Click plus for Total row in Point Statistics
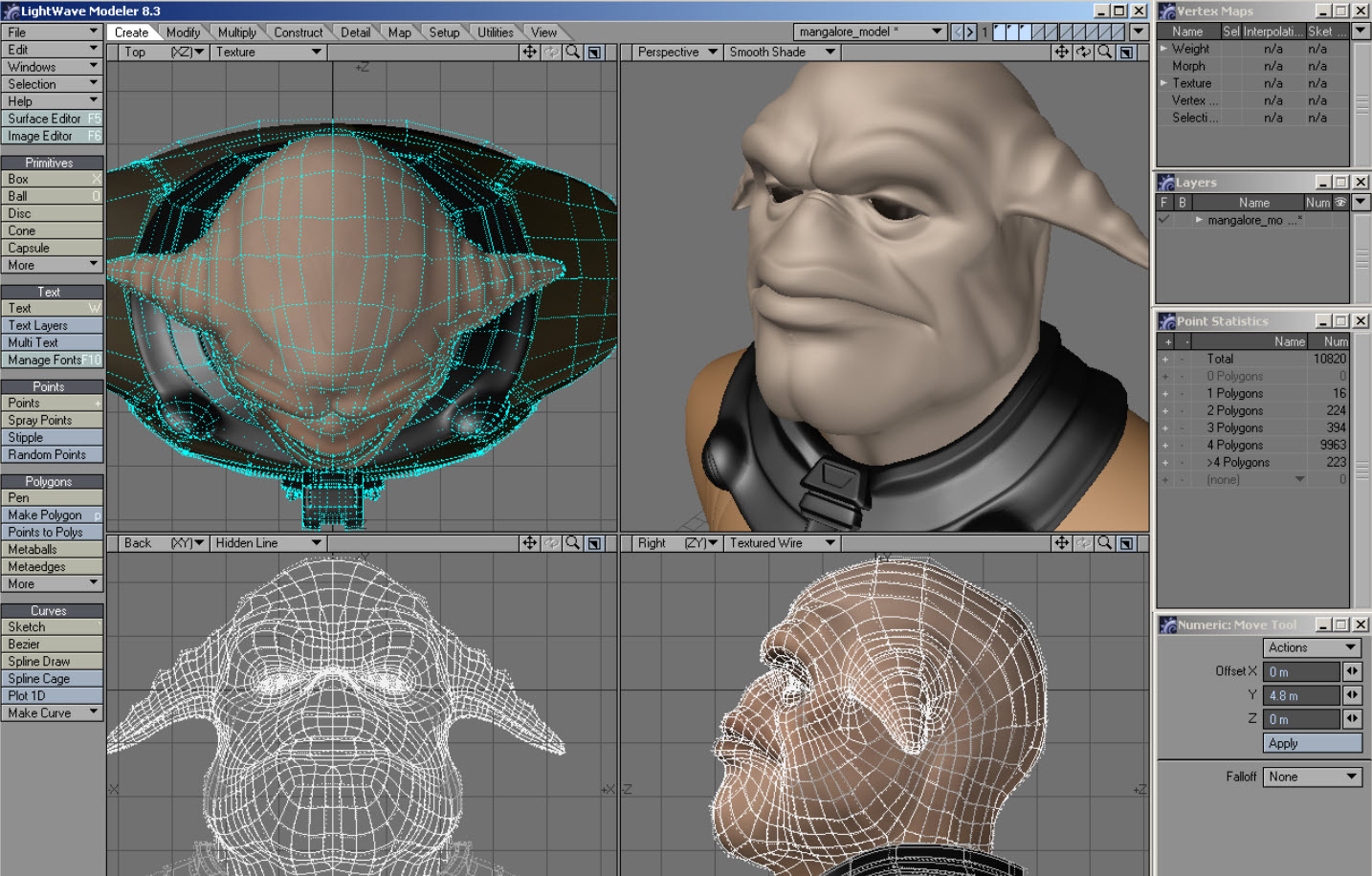Image resolution: width=1372 pixels, height=876 pixels. point(1165,359)
